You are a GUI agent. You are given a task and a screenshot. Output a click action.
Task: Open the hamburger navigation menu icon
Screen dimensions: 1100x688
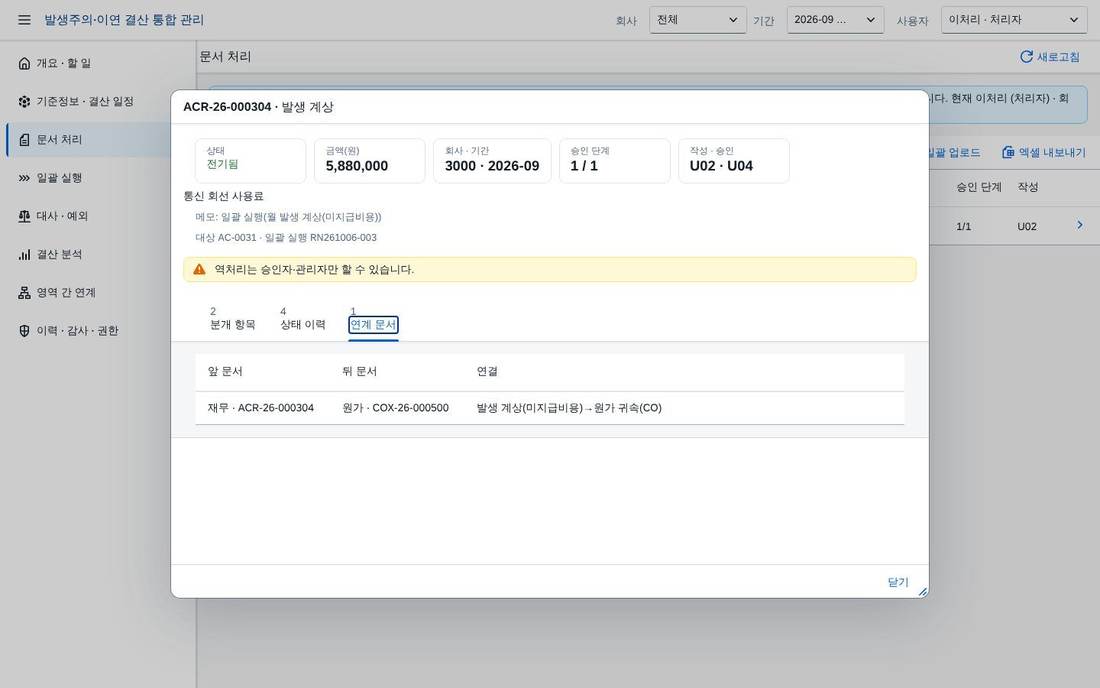coord(25,20)
